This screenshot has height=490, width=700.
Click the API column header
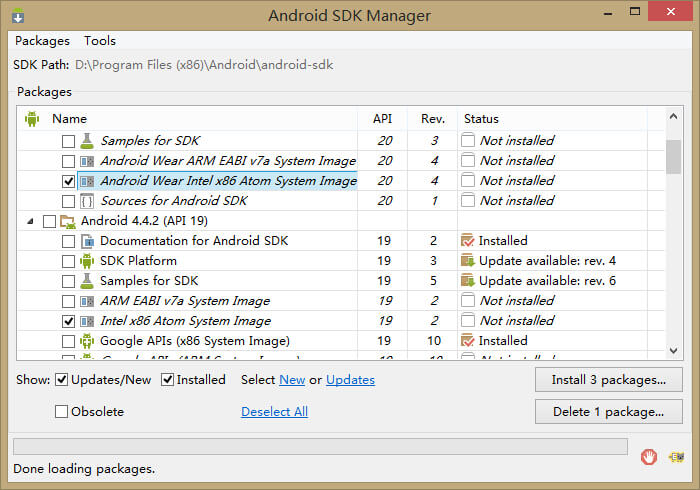tap(383, 119)
